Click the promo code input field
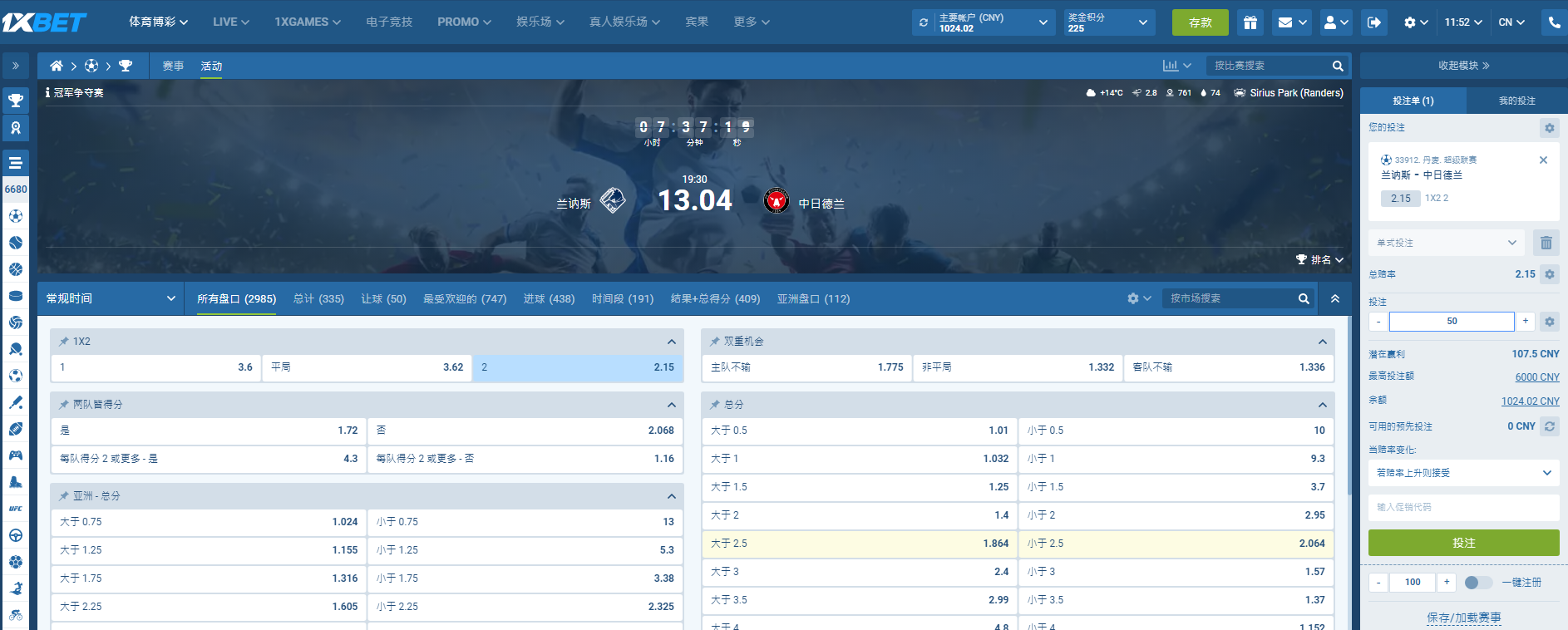This screenshot has width=1568, height=630. pos(1463,507)
